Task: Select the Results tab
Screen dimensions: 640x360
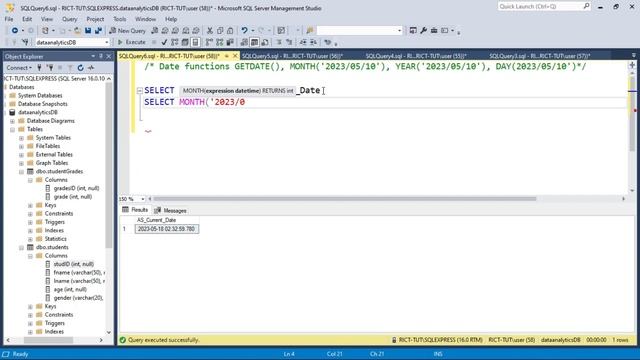Action: [136, 210]
